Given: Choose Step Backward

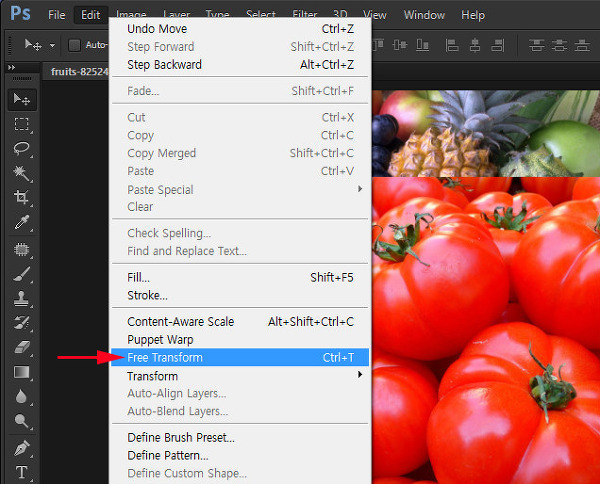Looking at the screenshot, I should pos(240,65).
